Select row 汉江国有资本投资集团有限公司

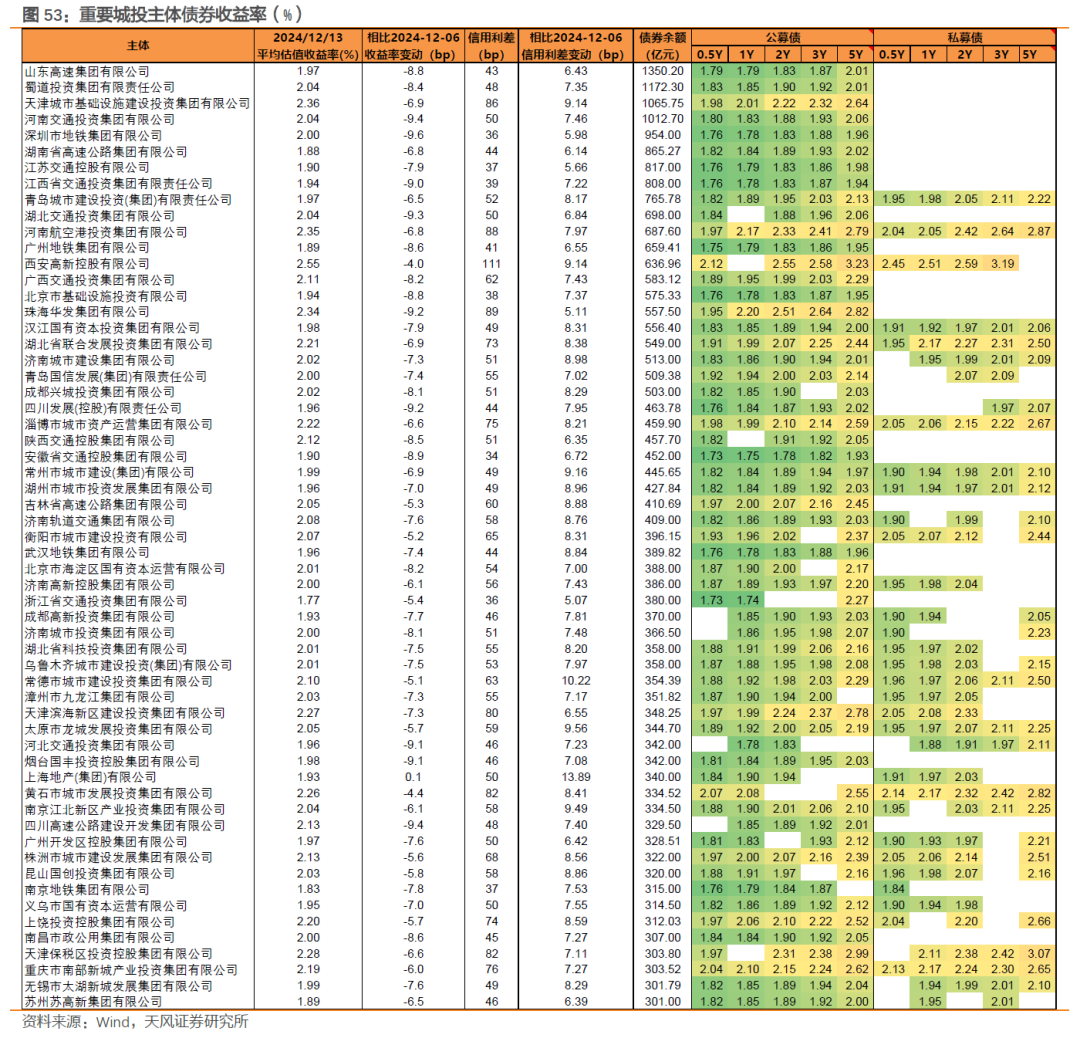539,328
